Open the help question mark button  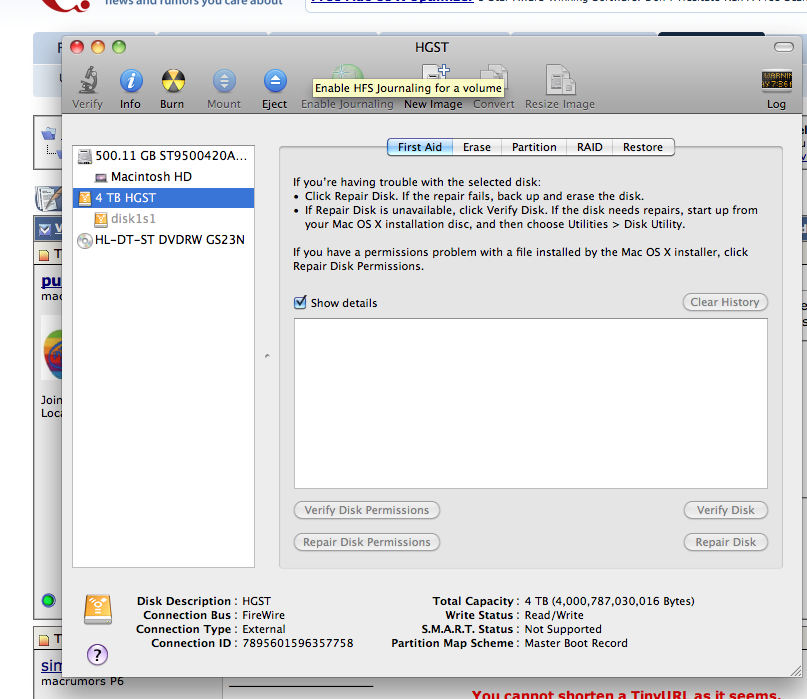[97, 655]
